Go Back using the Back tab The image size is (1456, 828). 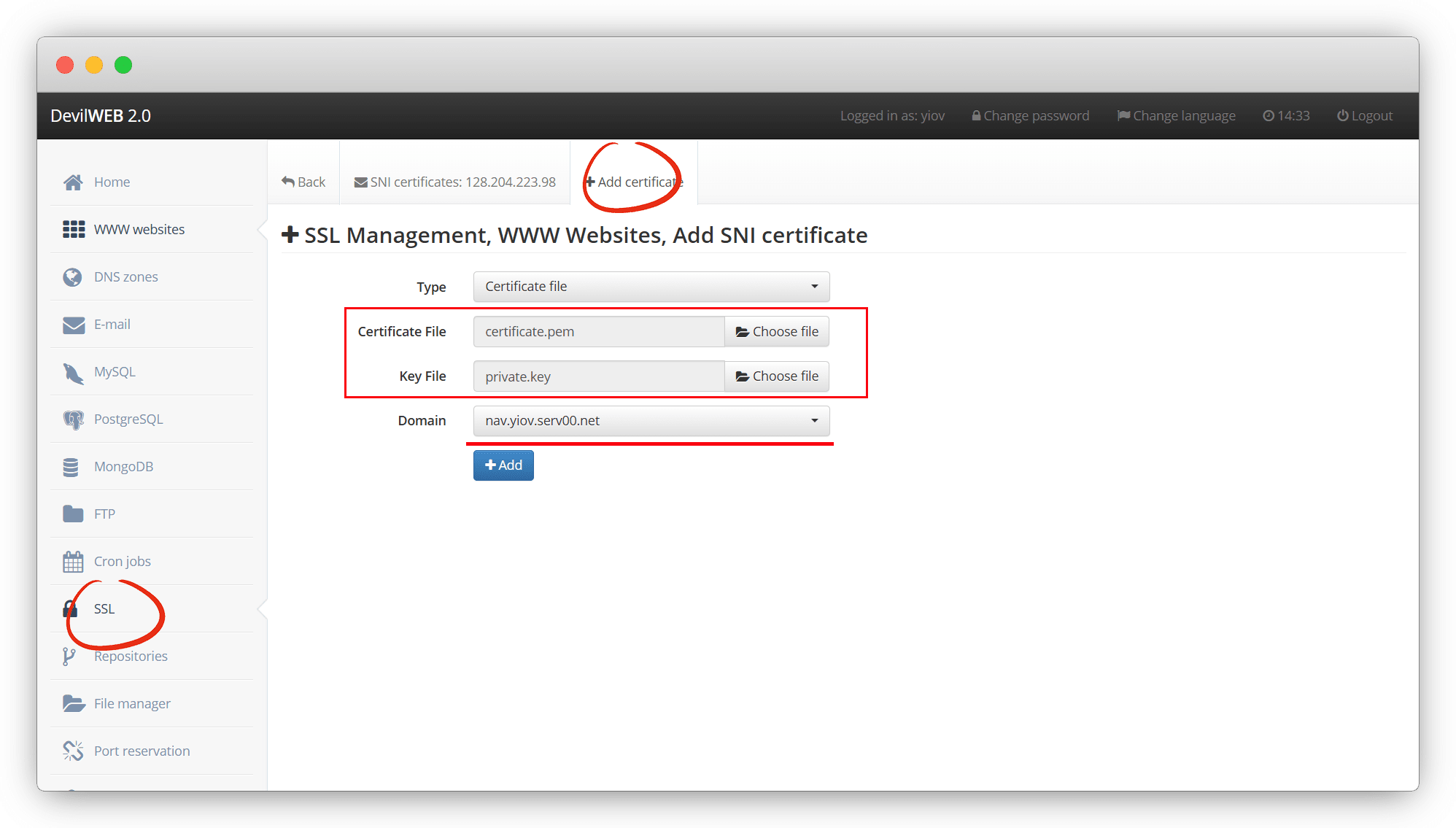pos(303,182)
